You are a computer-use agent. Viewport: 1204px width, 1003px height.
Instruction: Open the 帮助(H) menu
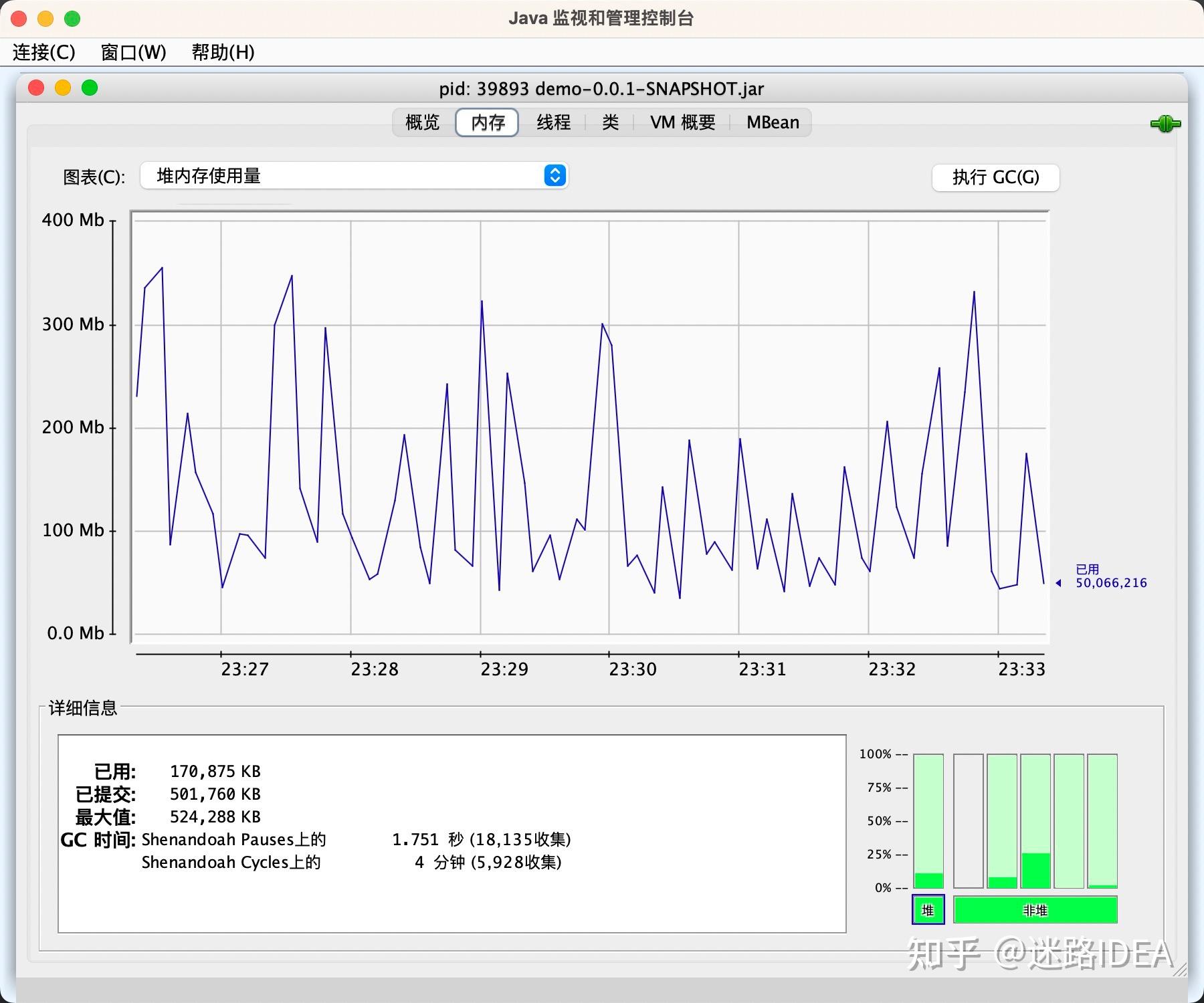[x=222, y=52]
